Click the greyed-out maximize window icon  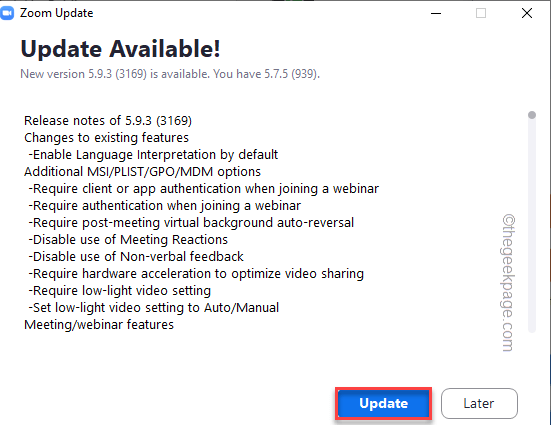point(481,13)
